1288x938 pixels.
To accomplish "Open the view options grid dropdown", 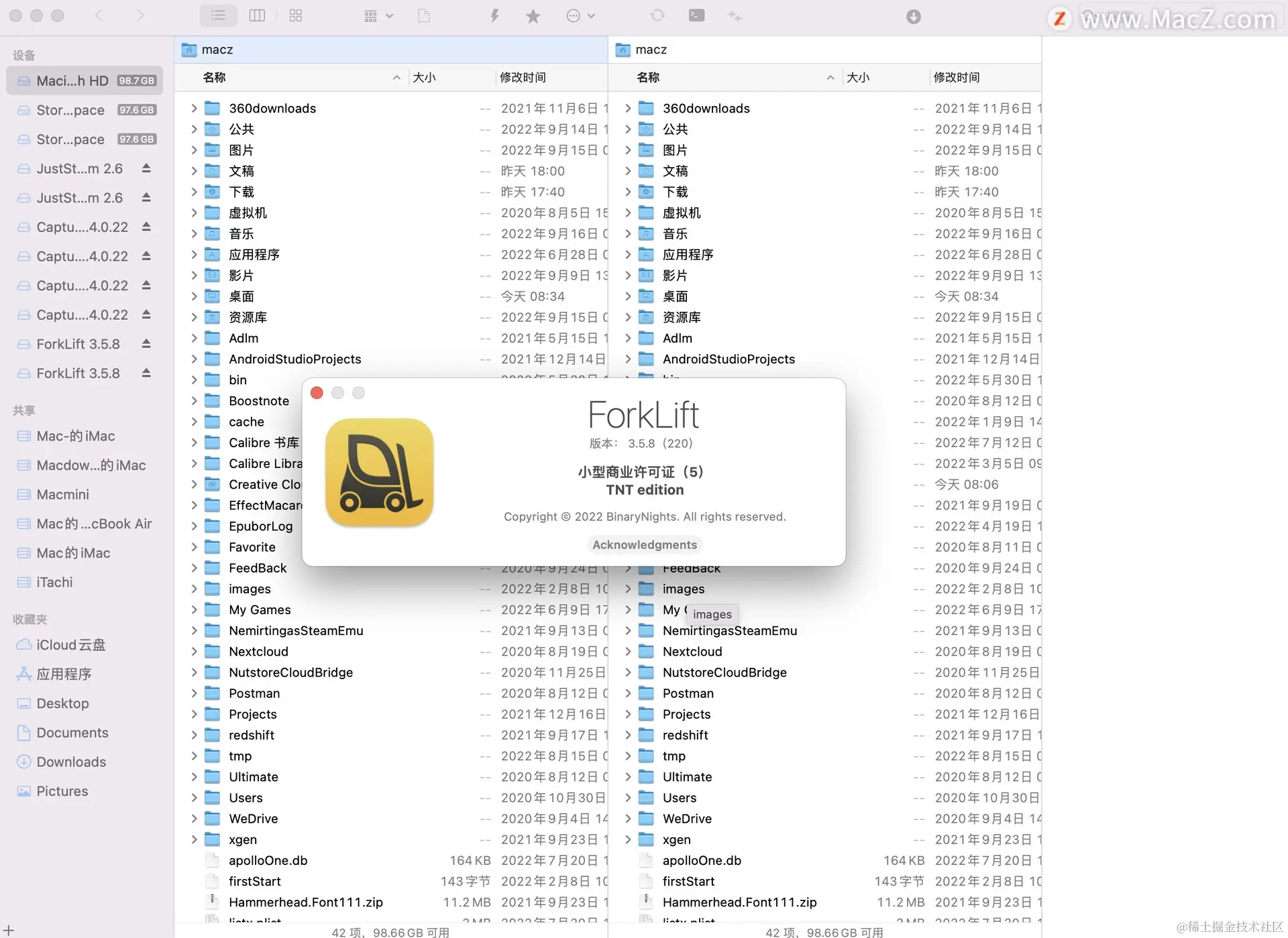I will point(378,16).
